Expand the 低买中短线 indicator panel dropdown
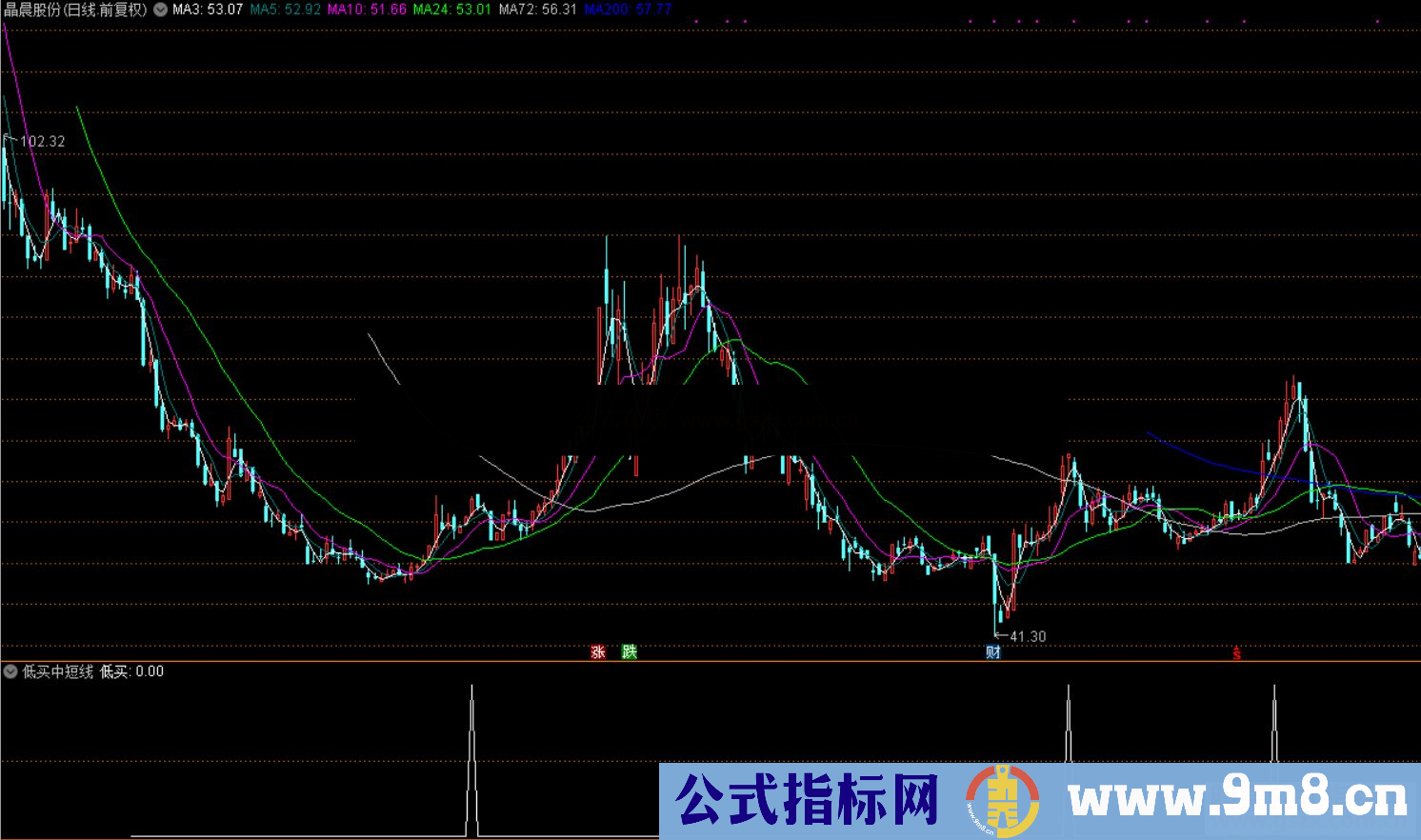1421x840 pixels. click(x=10, y=671)
